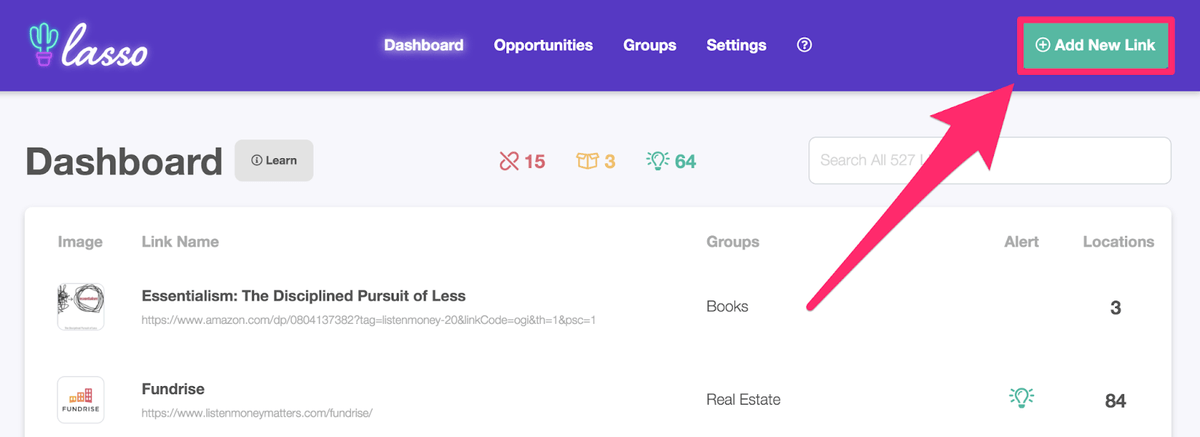Screen dimensions: 1200x437
Task: Click the out-of-stock box icon
Action: pyautogui.click(x=587, y=161)
